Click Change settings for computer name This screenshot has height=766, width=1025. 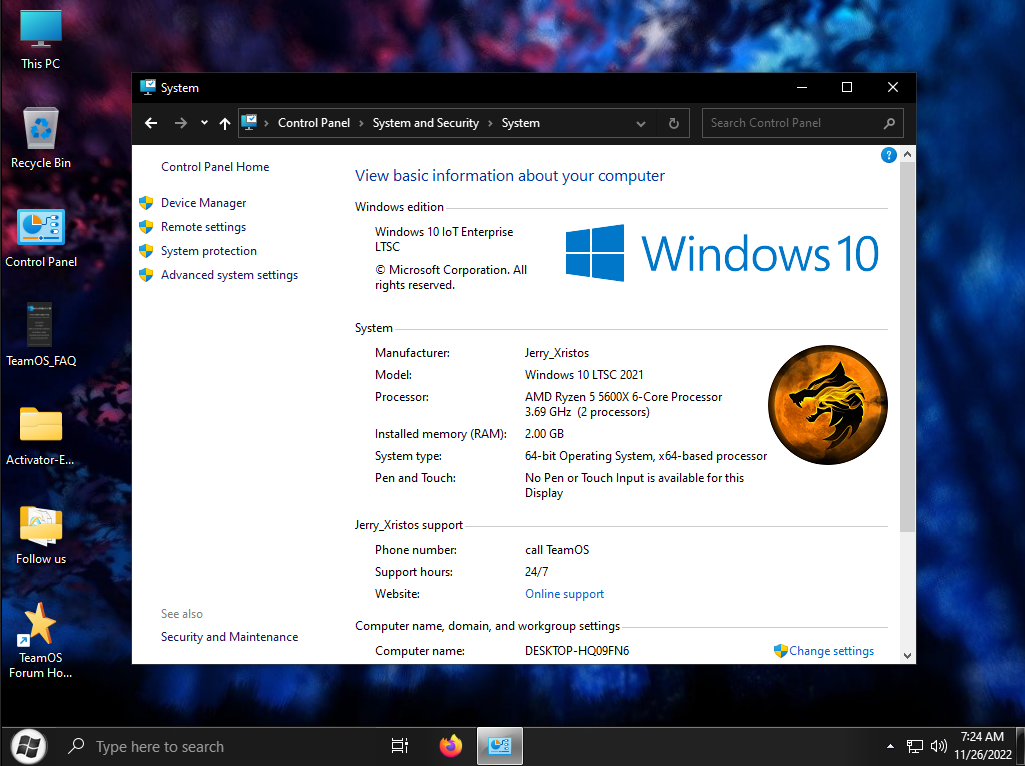tap(830, 651)
